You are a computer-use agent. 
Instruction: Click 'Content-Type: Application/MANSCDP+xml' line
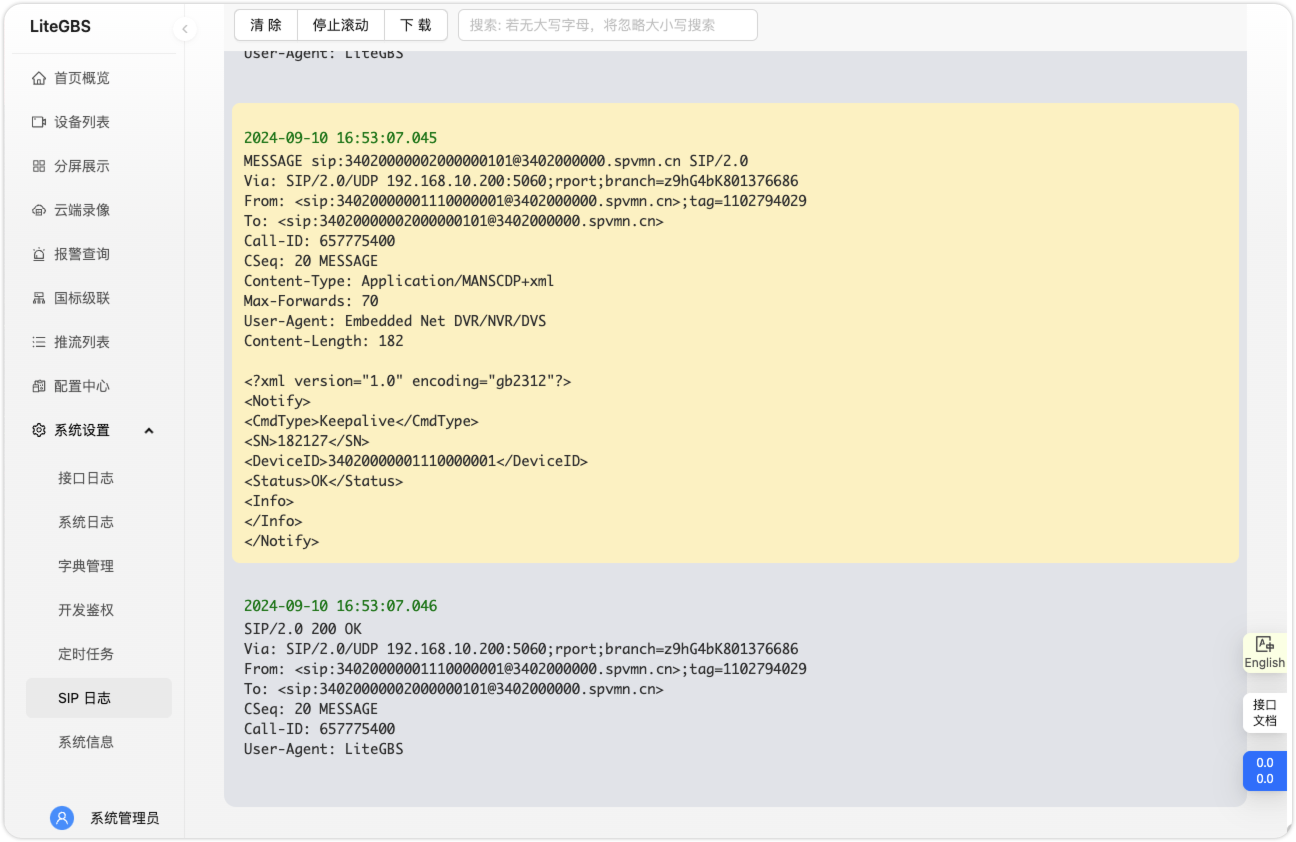[399, 281]
